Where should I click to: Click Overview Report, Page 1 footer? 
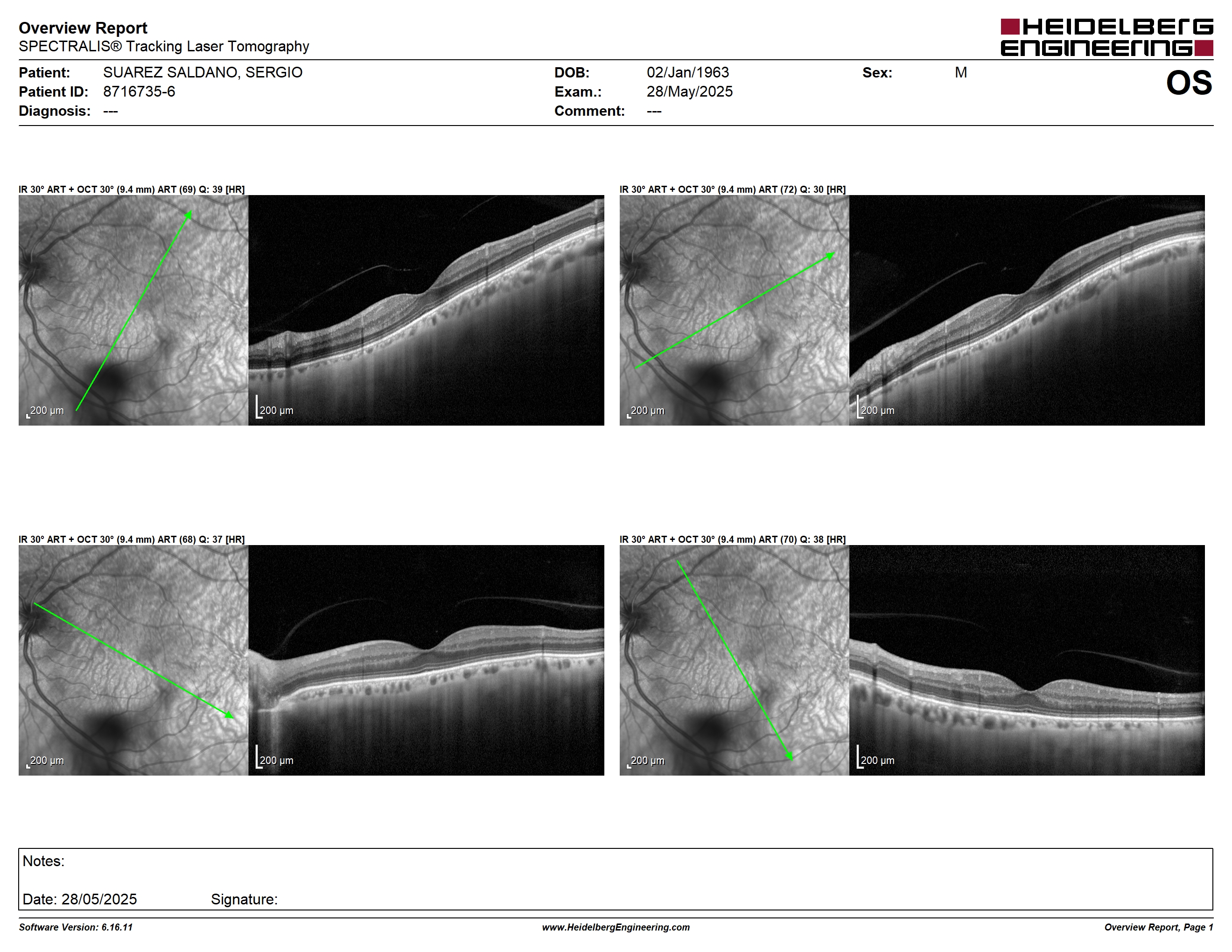pos(1159,927)
